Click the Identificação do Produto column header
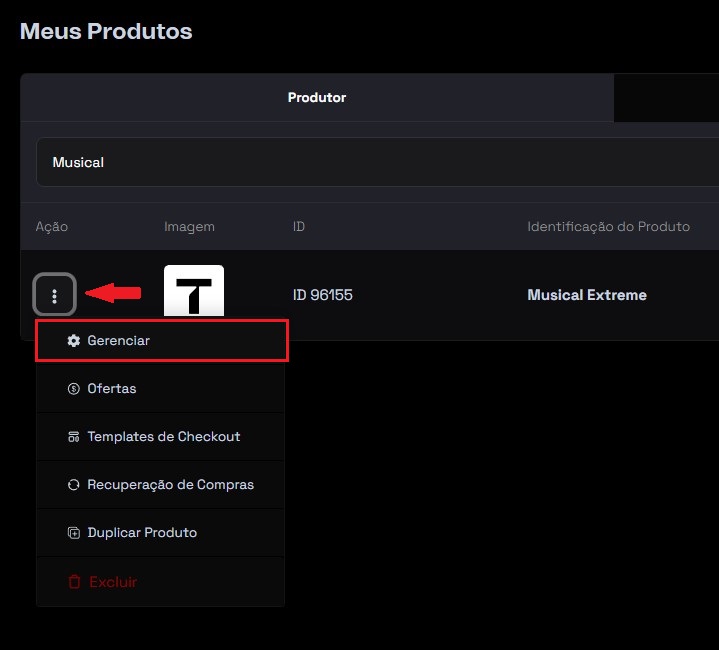719x650 pixels. point(608,227)
